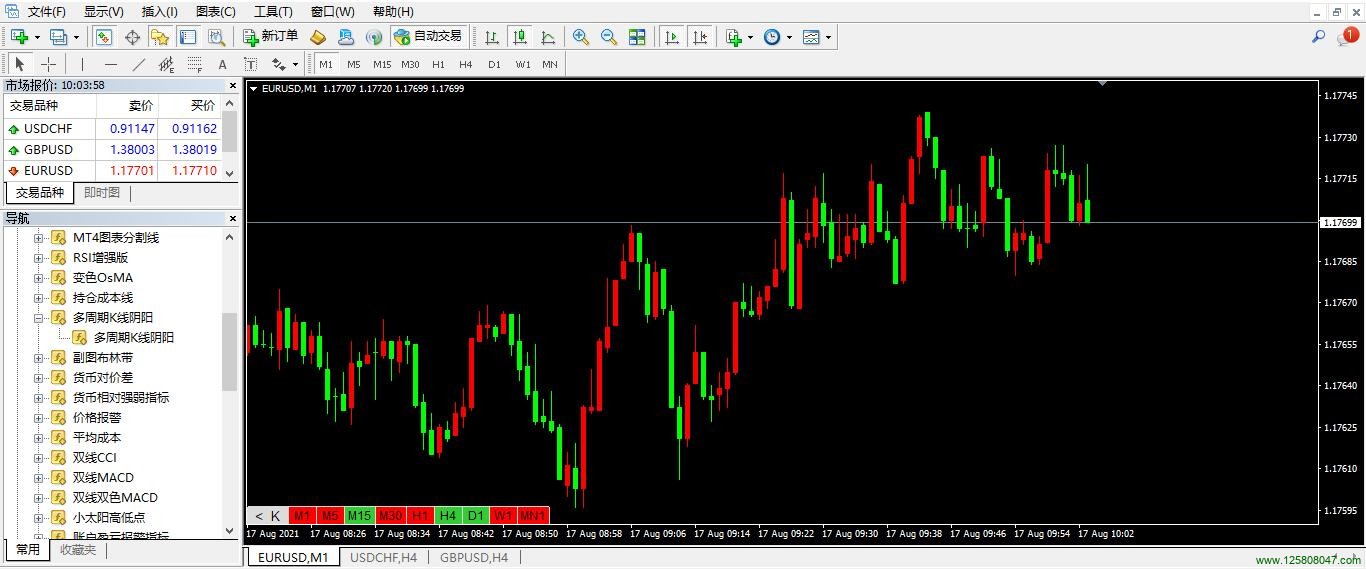Toggle the Navigator folder-star icon
The image size is (1366, 569).
tap(160, 37)
